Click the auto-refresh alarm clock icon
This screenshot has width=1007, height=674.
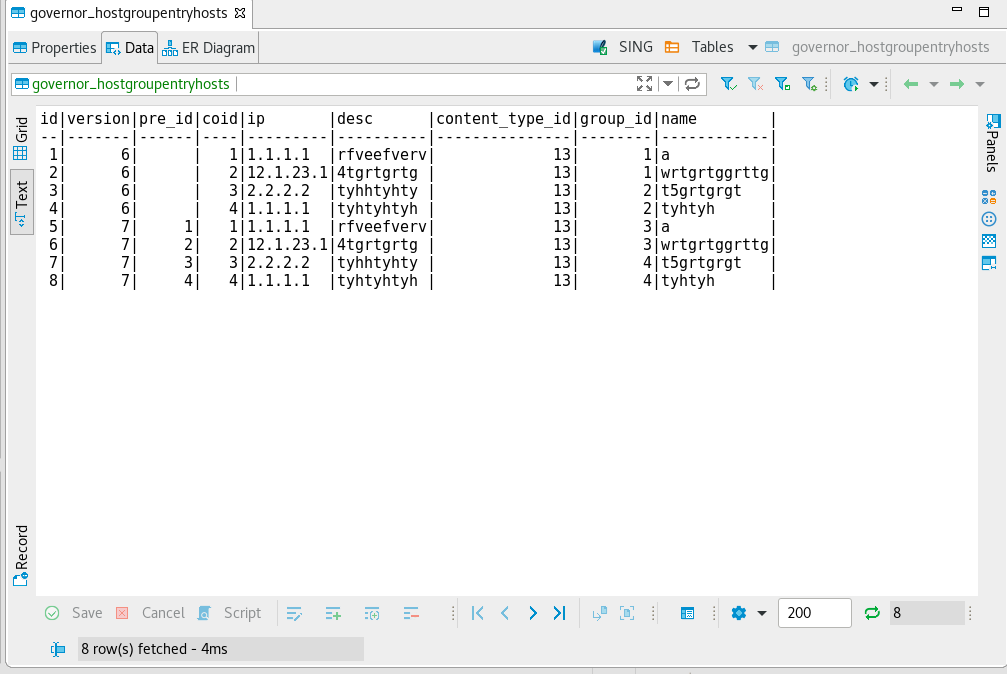click(x=851, y=84)
